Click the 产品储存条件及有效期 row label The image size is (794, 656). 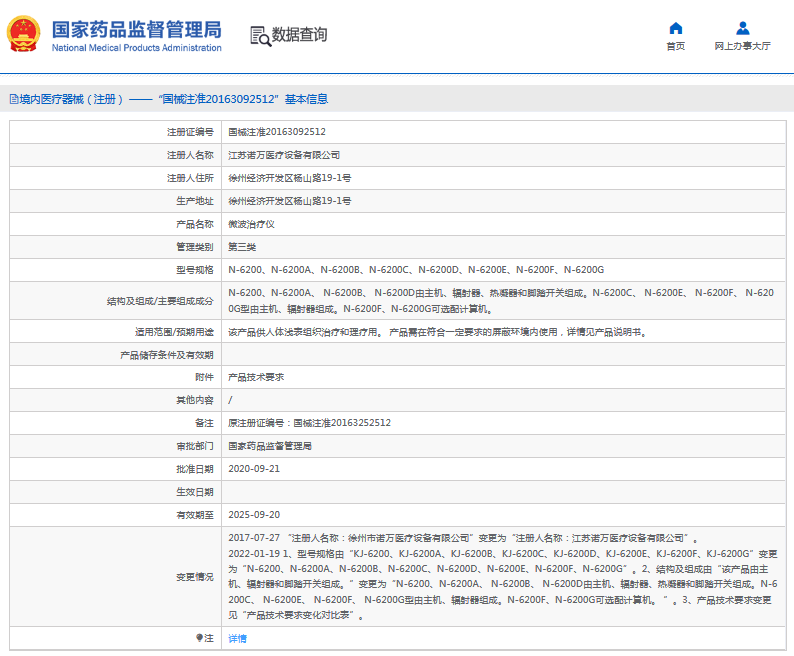point(167,355)
